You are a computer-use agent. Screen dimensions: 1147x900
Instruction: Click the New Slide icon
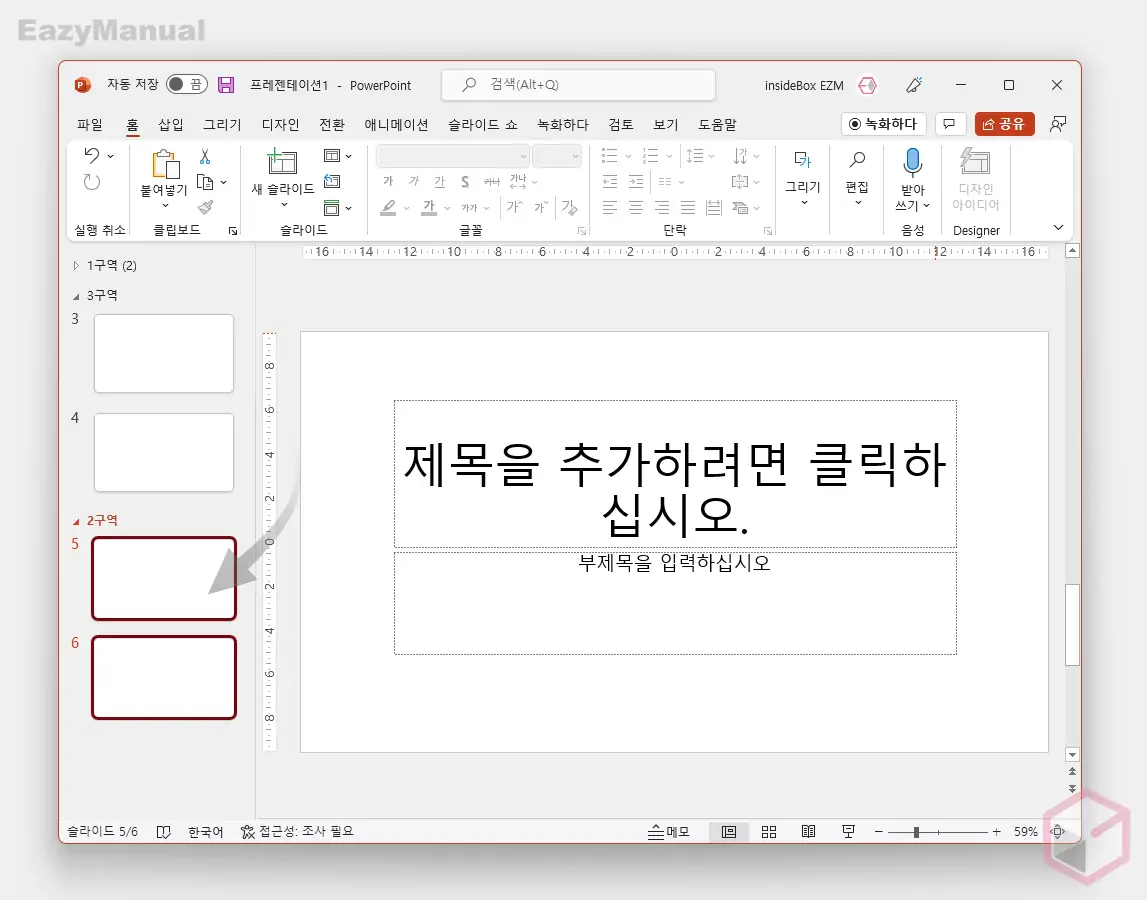point(282,161)
